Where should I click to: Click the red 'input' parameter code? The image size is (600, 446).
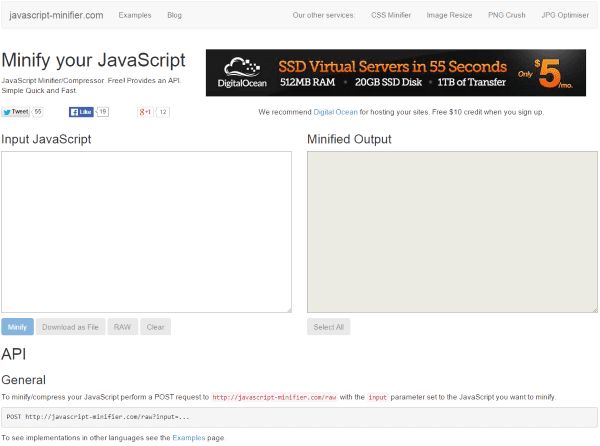point(377,397)
